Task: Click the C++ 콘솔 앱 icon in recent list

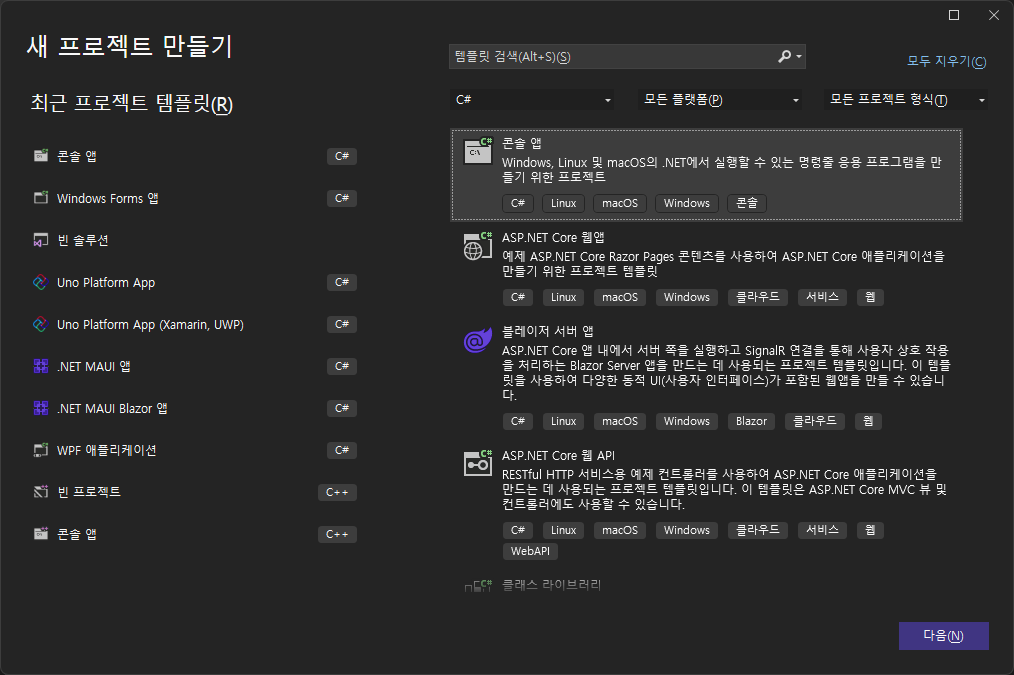Action: pos(41,534)
